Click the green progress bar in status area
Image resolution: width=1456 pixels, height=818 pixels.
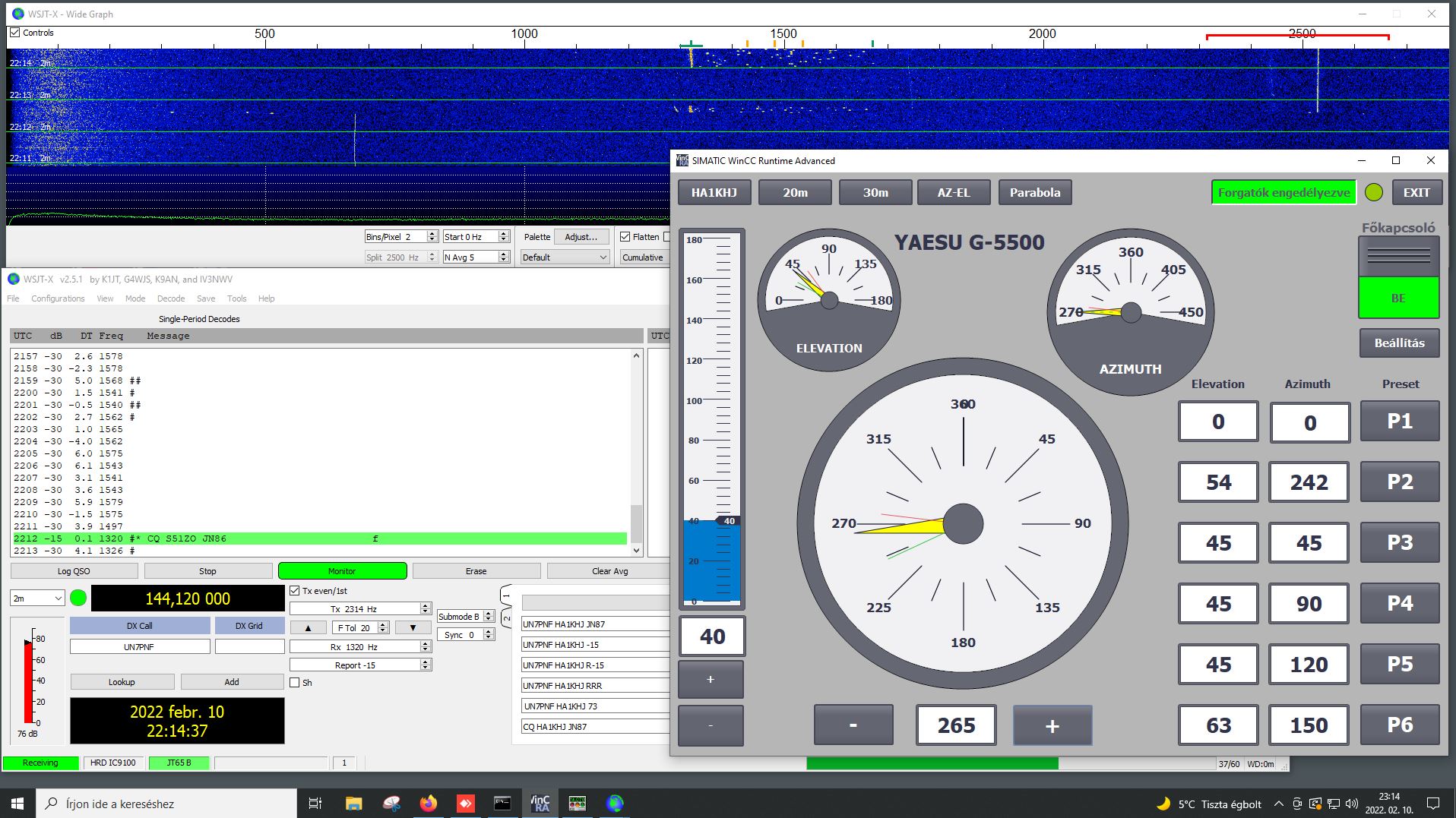(x=932, y=763)
